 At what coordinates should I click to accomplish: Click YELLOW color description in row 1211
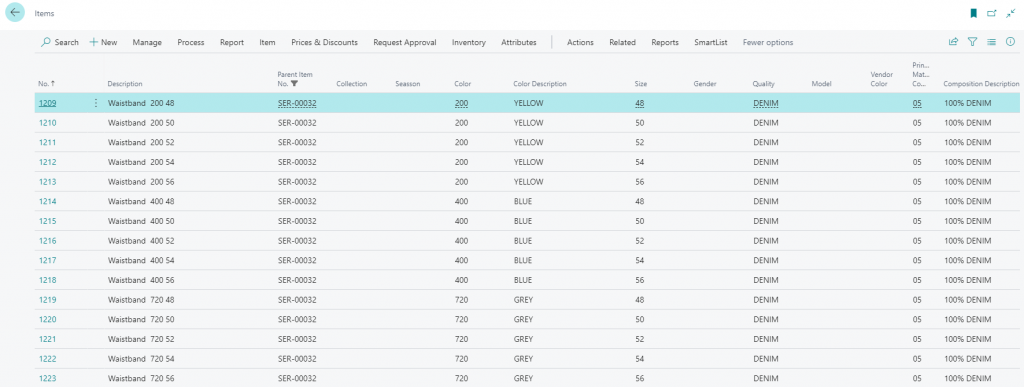point(528,142)
